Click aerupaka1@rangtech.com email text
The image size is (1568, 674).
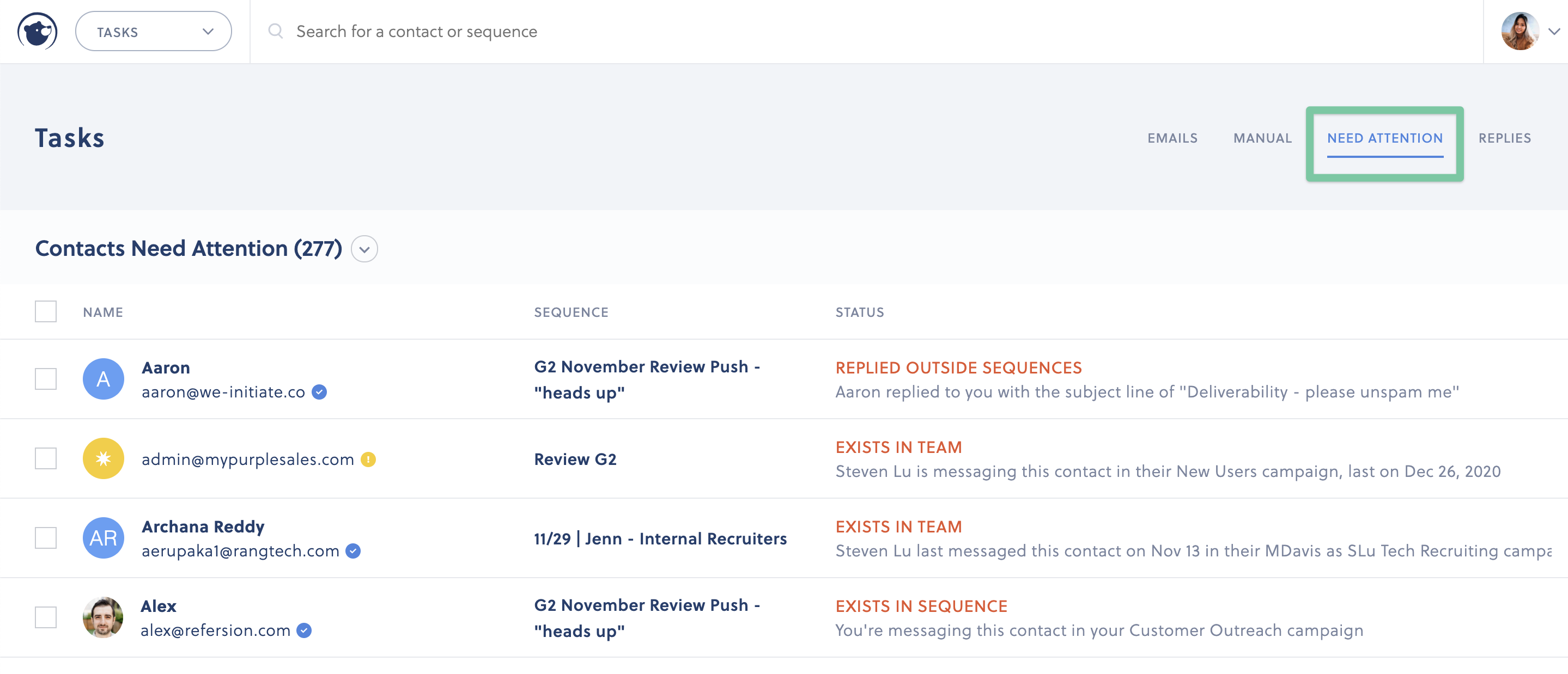pyautogui.click(x=240, y=551)
